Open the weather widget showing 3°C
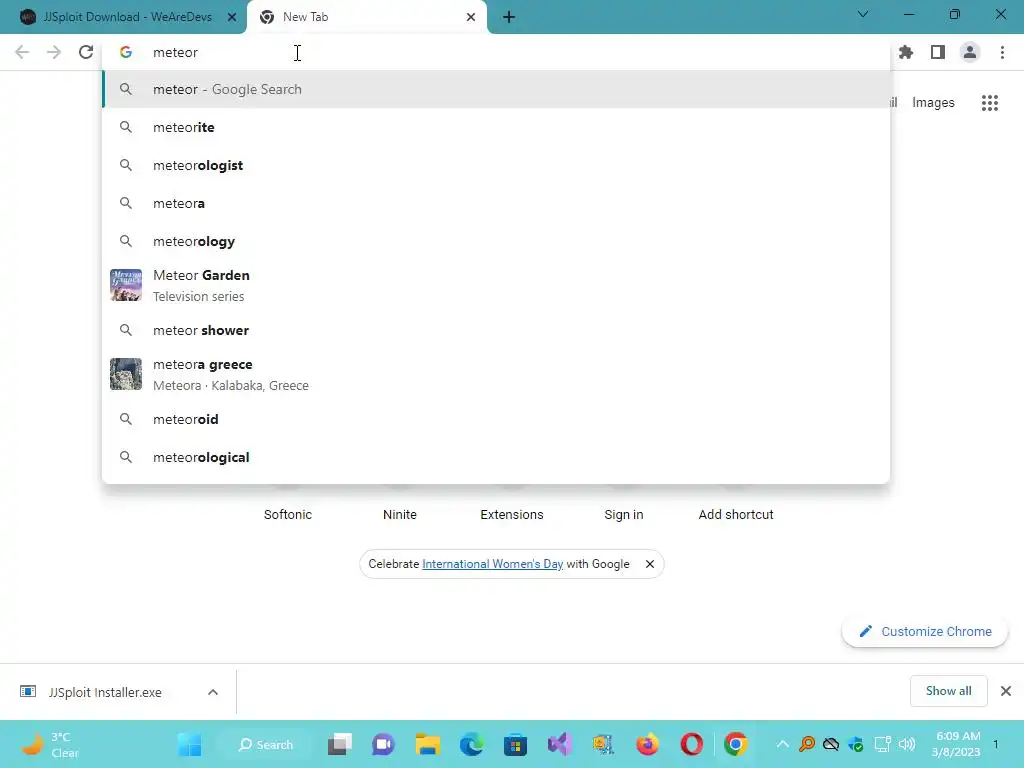Viewport: 1024px width, 768px height. point(51,744)
